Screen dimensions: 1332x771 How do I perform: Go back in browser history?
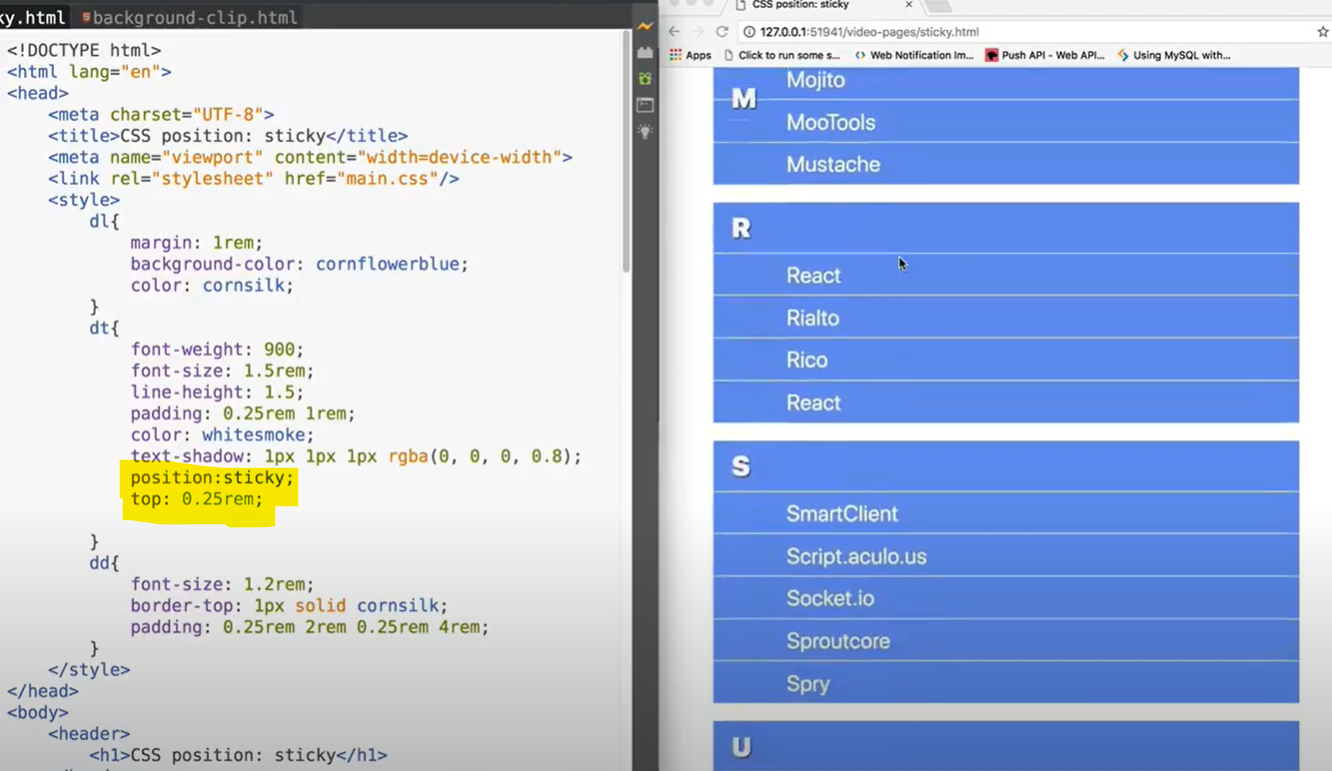(x=674, y=32)
